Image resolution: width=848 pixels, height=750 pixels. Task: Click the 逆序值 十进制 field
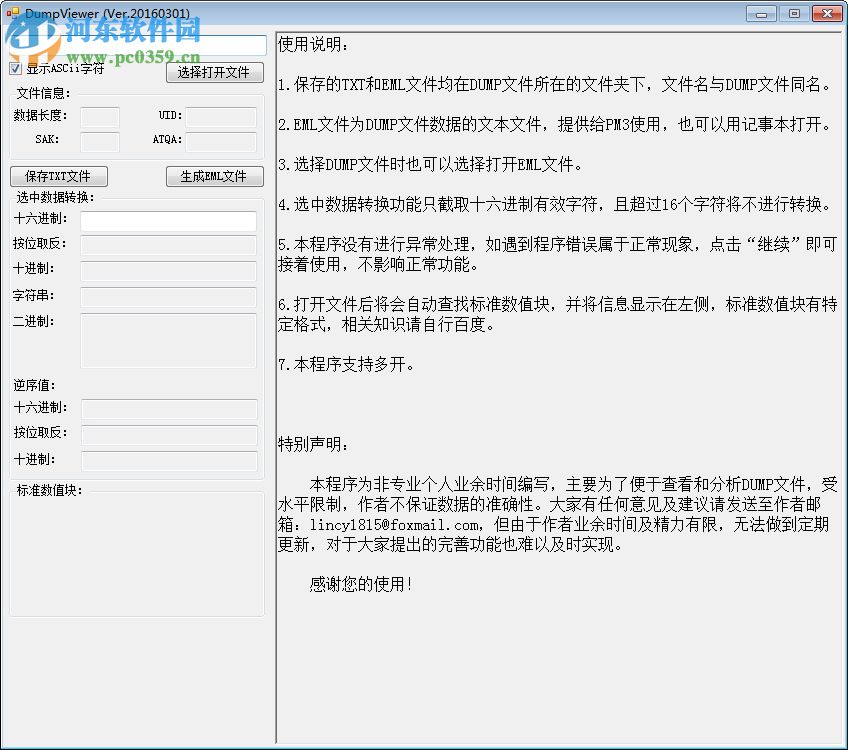(168, 459)
